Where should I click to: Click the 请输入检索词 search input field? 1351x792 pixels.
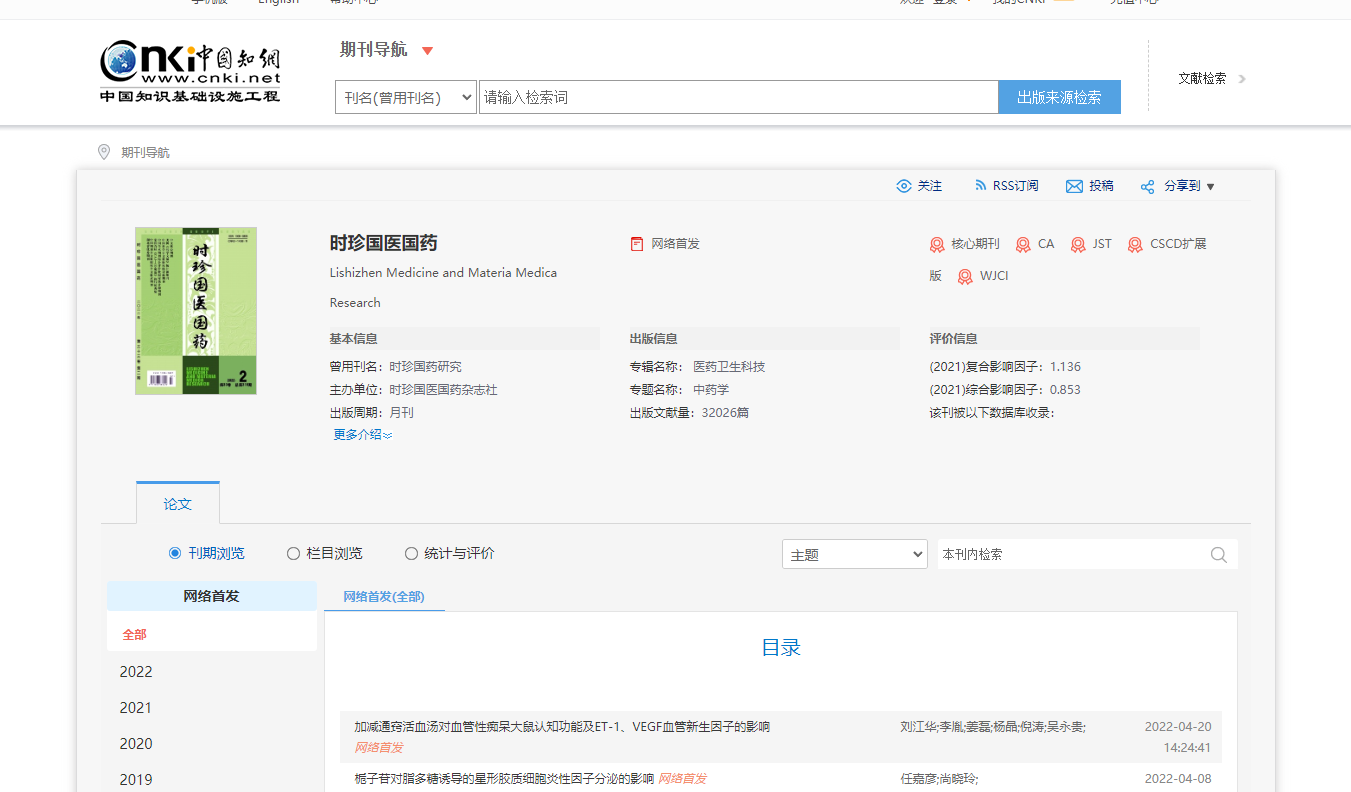click(x=739, y=97)
